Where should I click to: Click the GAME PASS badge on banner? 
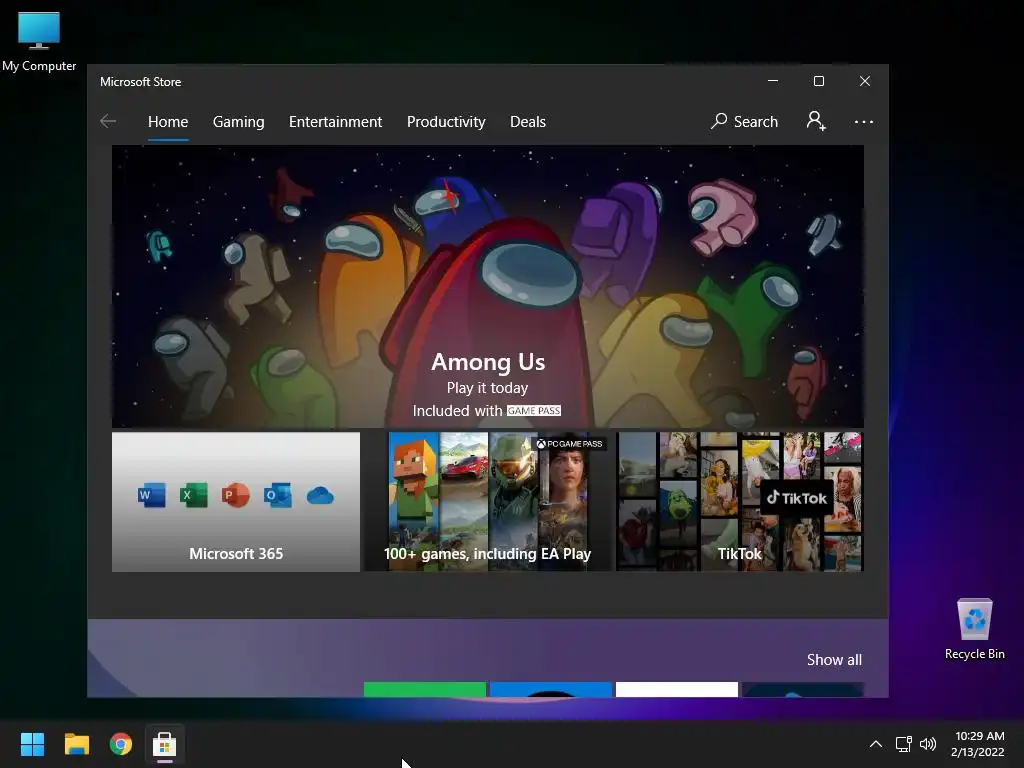(534, 411)
